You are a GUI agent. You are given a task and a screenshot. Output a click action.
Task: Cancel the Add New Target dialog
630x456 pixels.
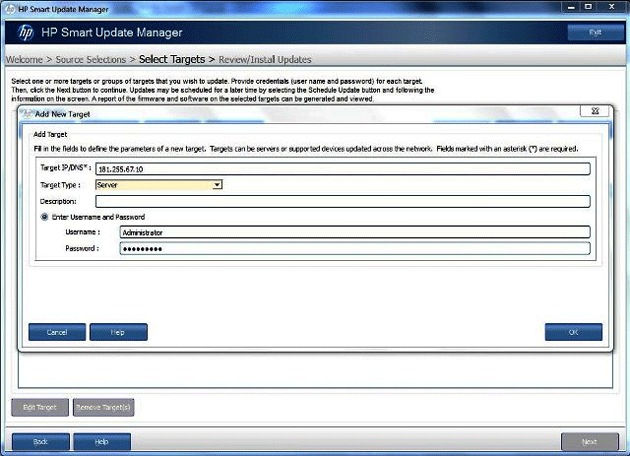(57, 332)
